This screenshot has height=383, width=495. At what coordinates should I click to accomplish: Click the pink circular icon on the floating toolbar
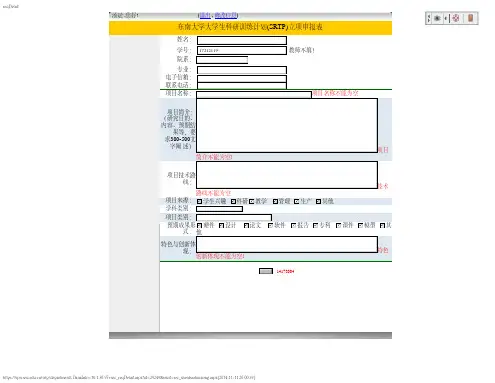[x=456, y=18]
